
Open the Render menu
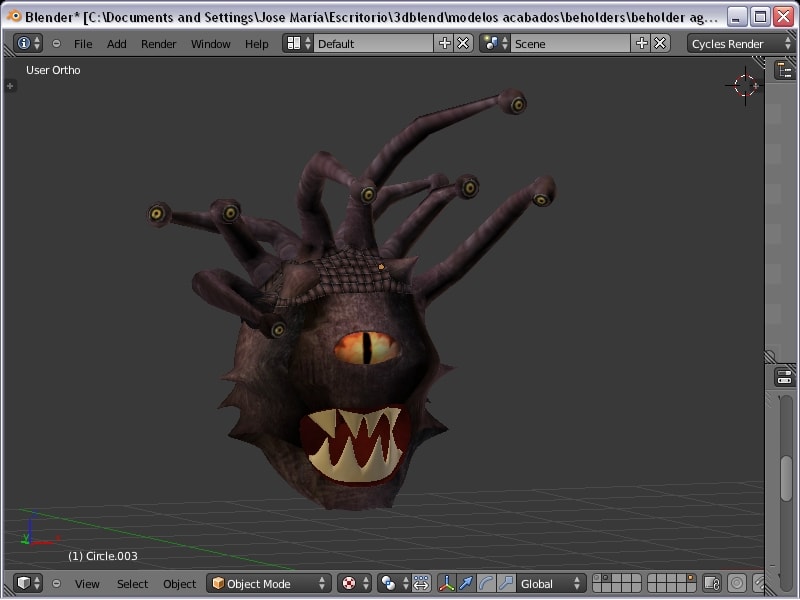[159, 44]
